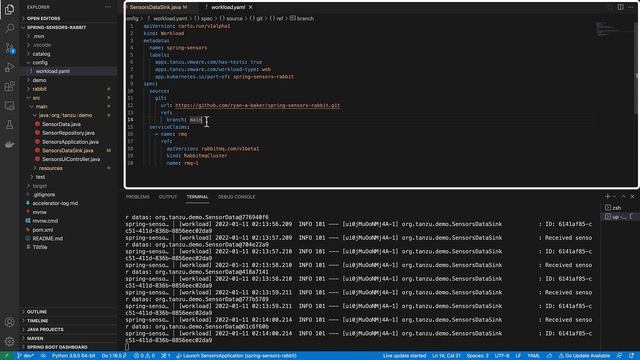Image resolution: width=640 pixels, height=360 pixels.
Task: Open the Remote Explorer view
Action: pos(9,106)
